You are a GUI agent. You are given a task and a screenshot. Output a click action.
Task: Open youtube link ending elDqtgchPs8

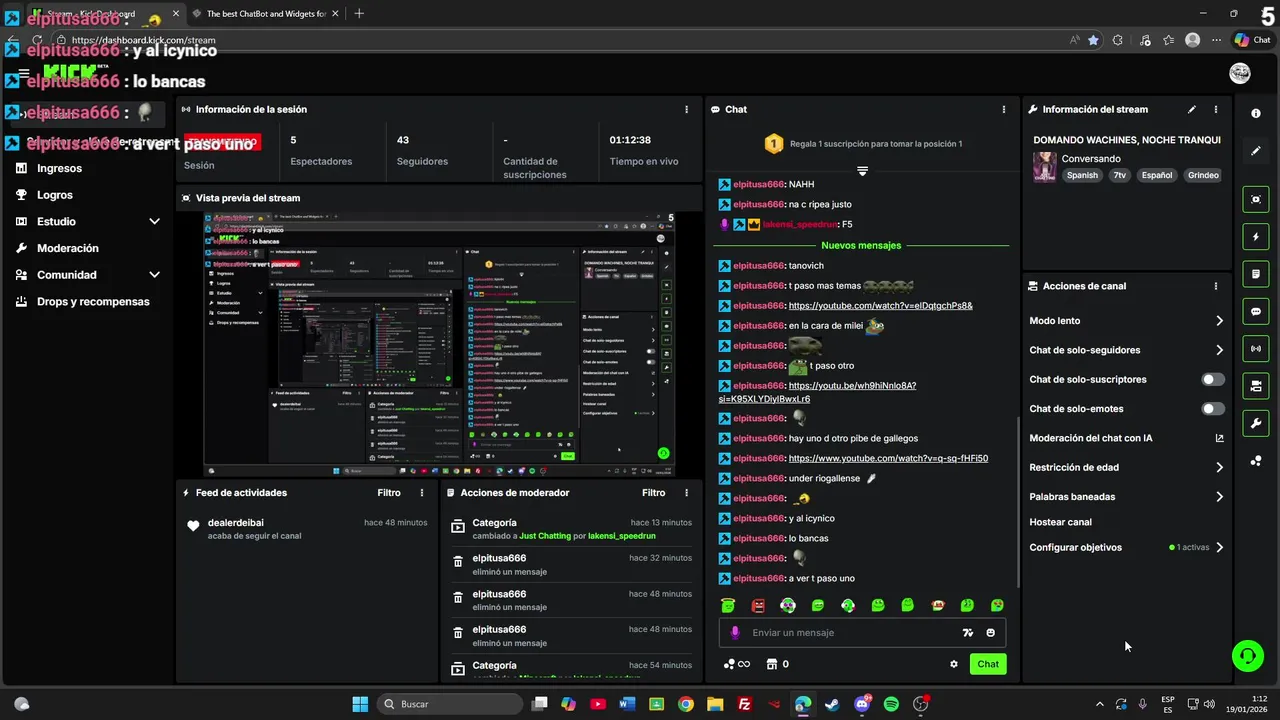[x=880, y=306]
